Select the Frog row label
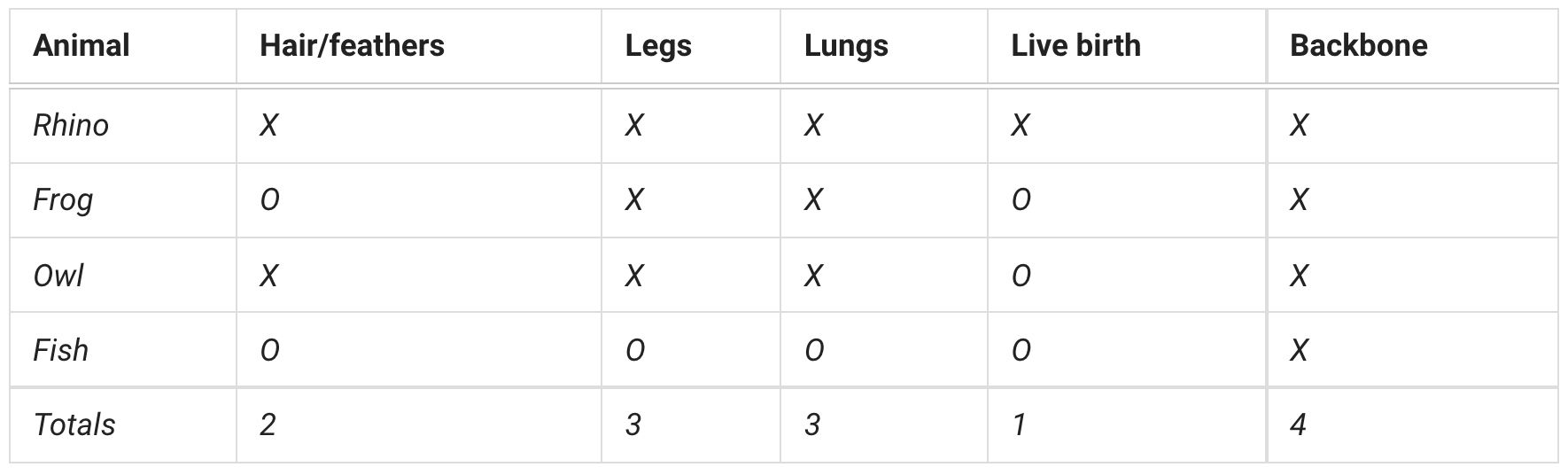Image resolution: width=1568 pixels, height=475 pixels. point(63,200)
